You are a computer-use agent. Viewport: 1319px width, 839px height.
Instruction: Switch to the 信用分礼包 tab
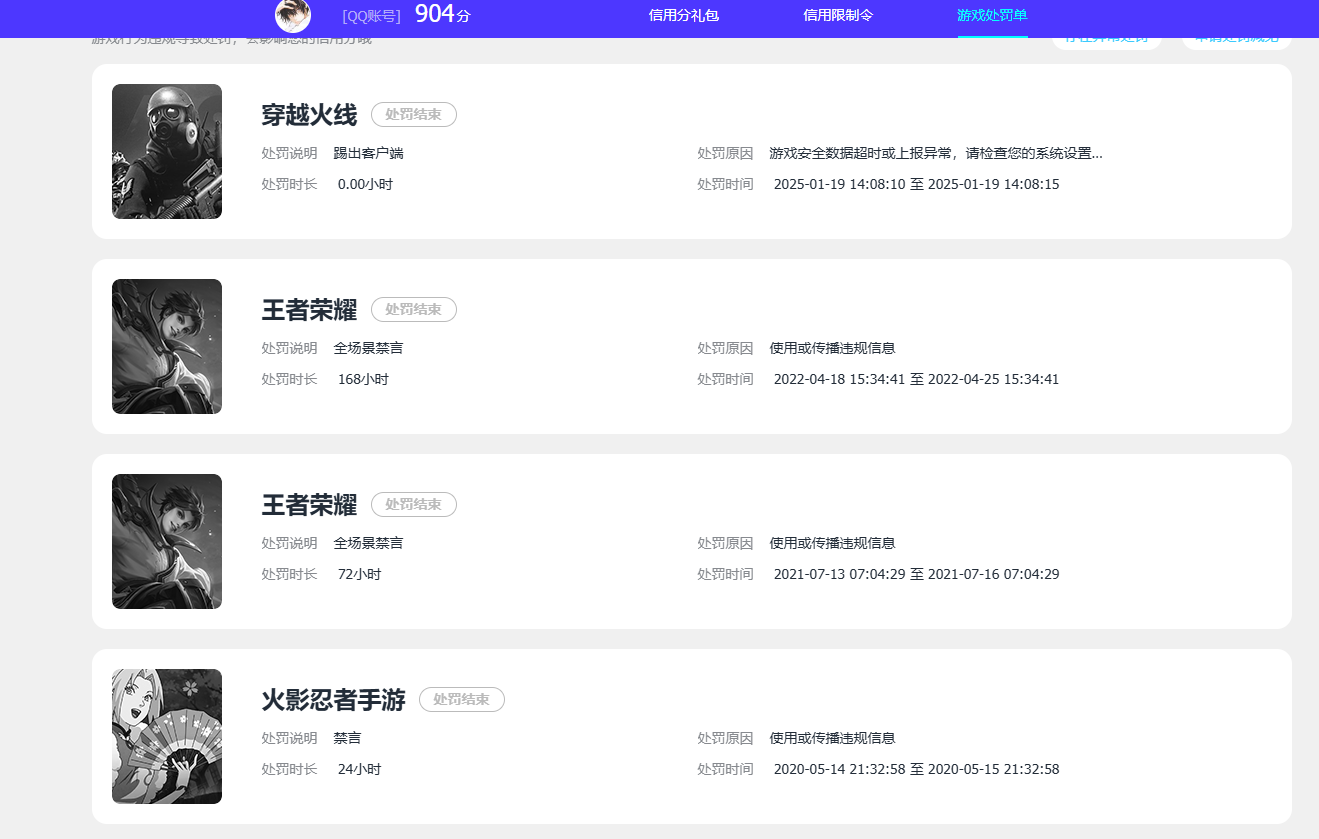[684, 16]
